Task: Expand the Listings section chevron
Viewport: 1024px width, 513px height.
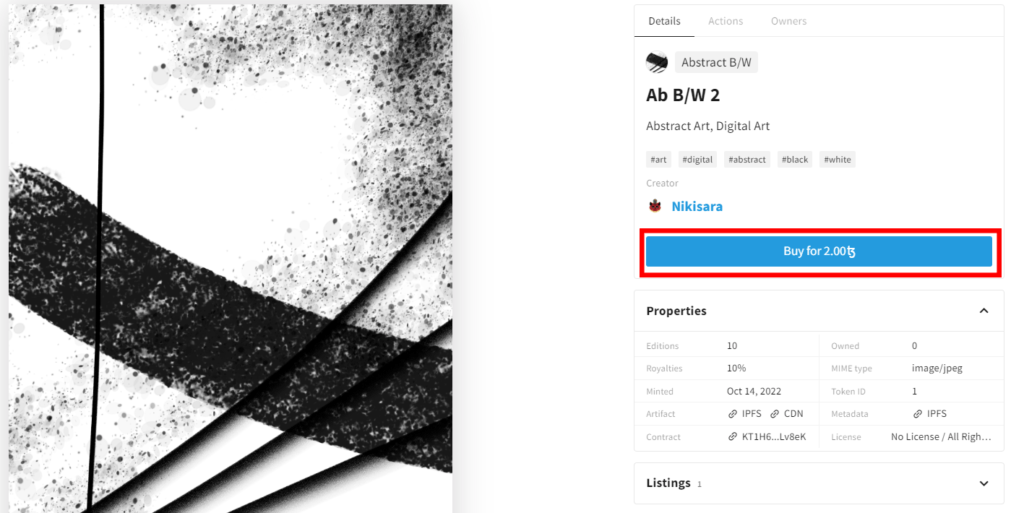Action: 984,484
